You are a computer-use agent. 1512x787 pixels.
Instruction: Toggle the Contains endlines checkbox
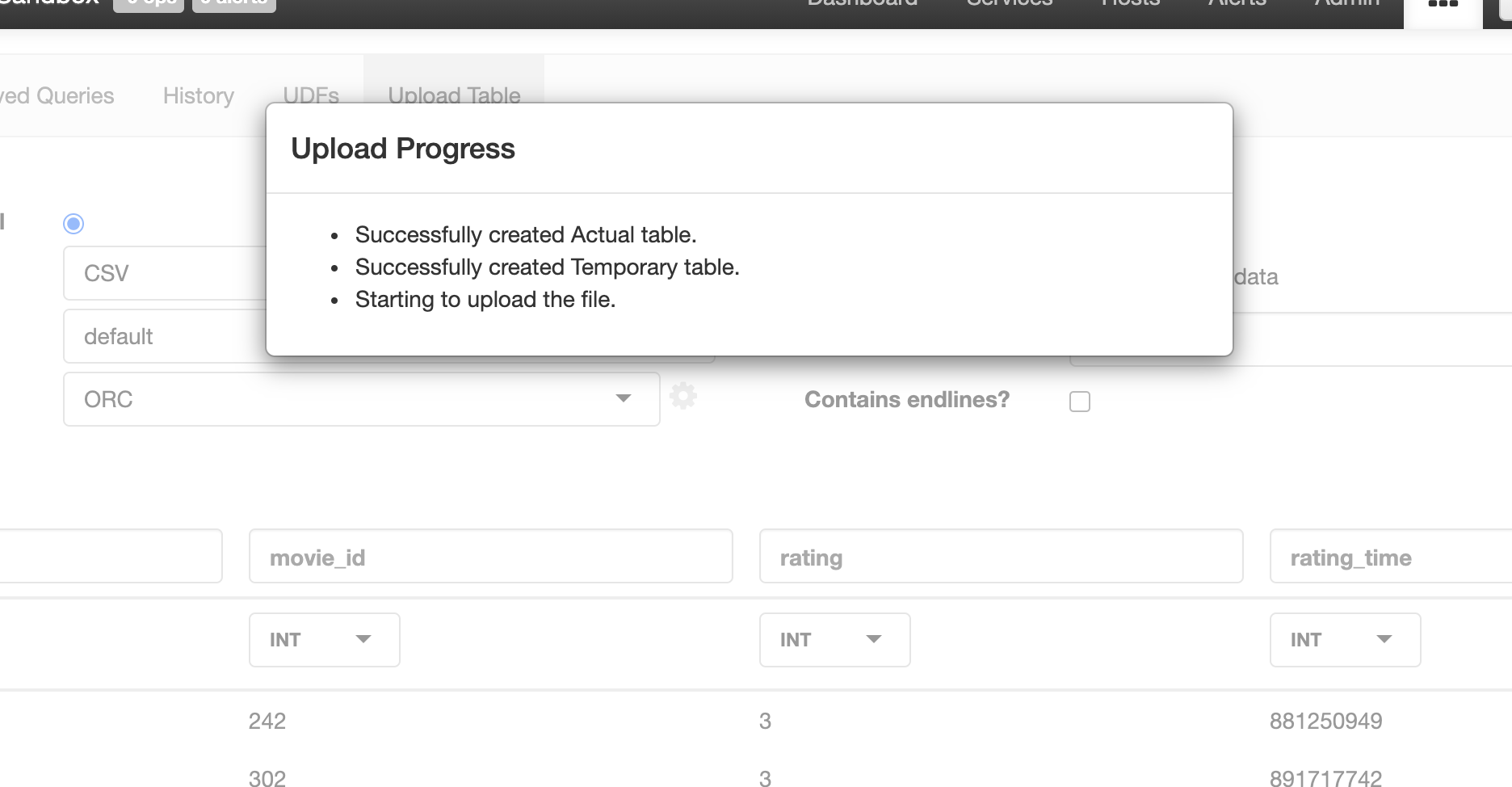tap(1080, 402)
